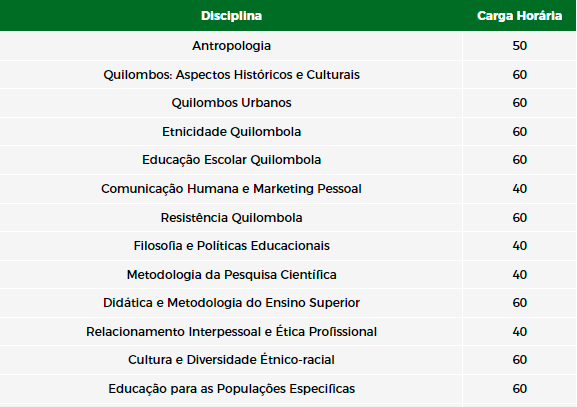The image size is (577, 407).
Task: Click the 40 hours cell for Comunicação Humana
Action: tap(520, 189)
